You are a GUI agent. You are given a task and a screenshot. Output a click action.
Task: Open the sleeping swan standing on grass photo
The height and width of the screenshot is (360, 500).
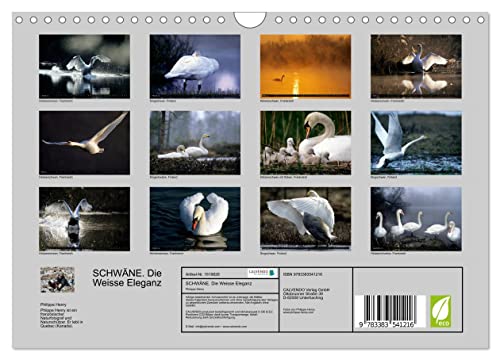[x=195, y=66]
